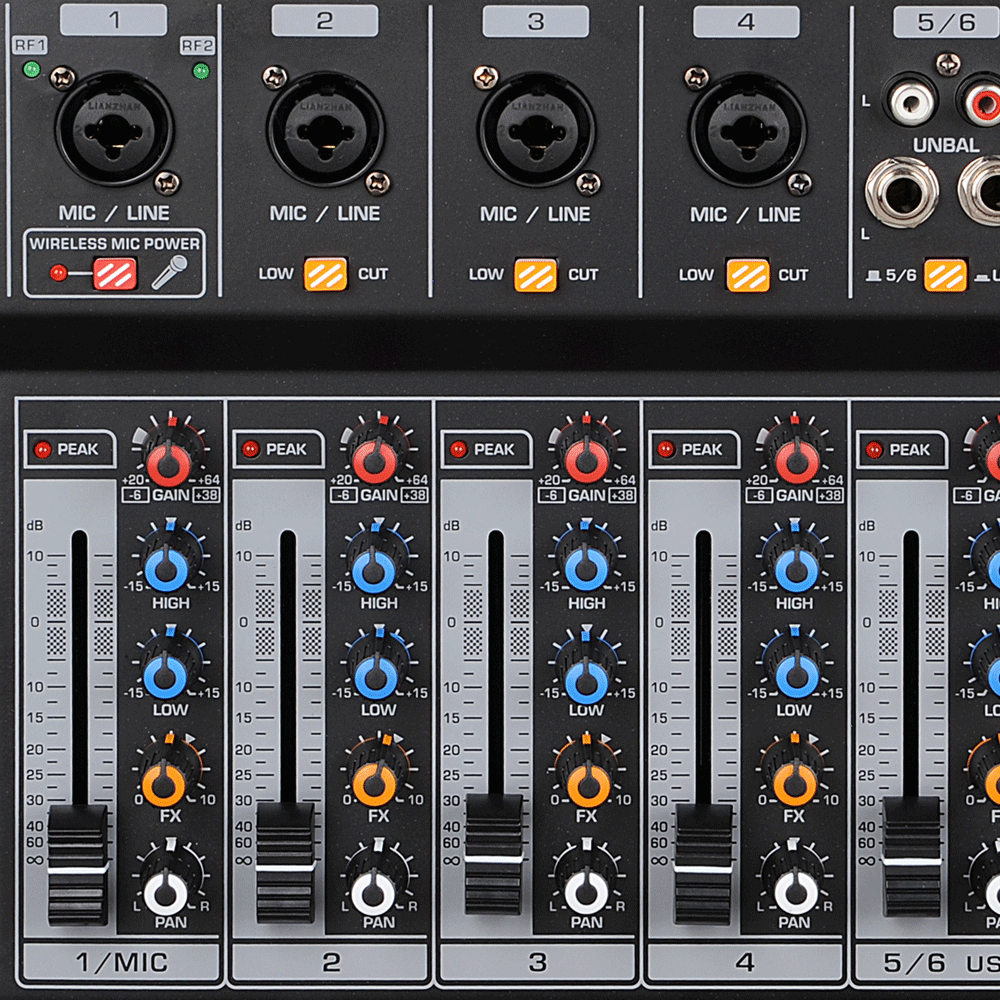
Task: Click the "1/MIC" channel label below the fader
Action: 121,962
